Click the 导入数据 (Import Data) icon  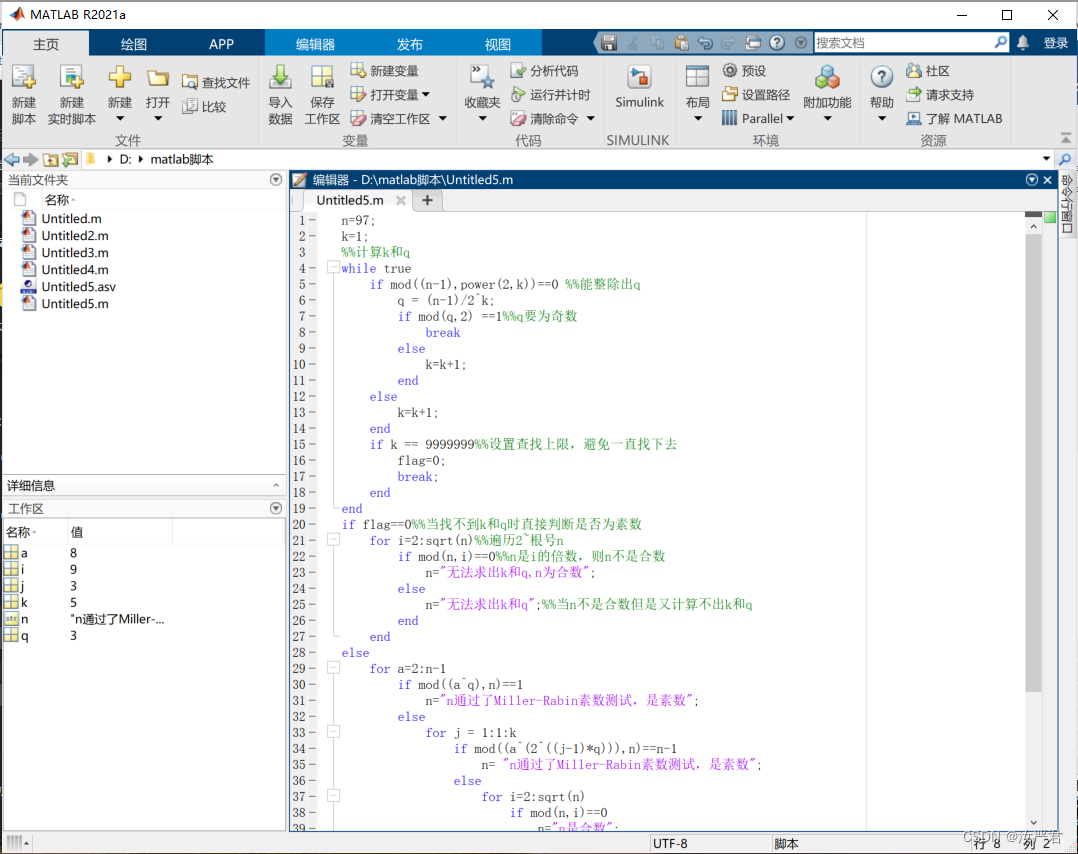(280, 77)
